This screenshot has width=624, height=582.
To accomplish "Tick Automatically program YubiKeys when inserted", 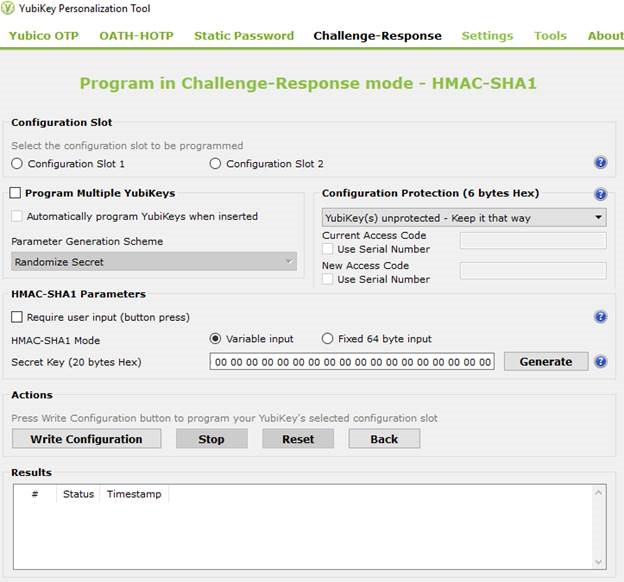I will tap(17, 216).
